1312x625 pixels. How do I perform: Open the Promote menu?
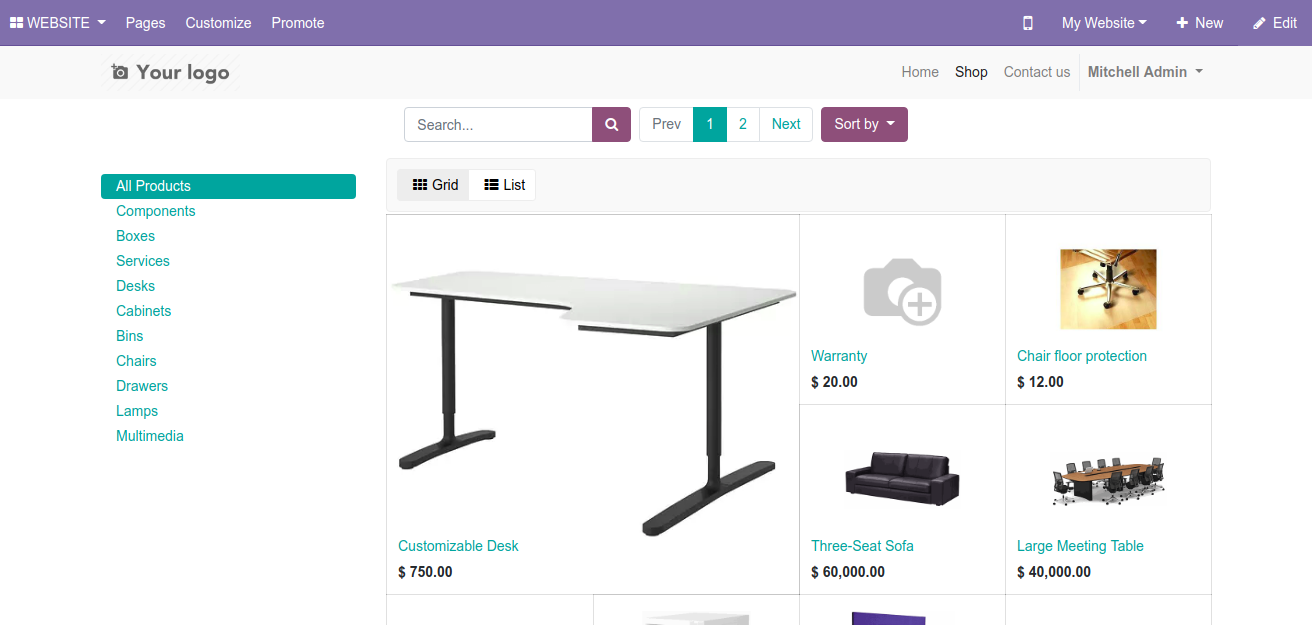298,23
